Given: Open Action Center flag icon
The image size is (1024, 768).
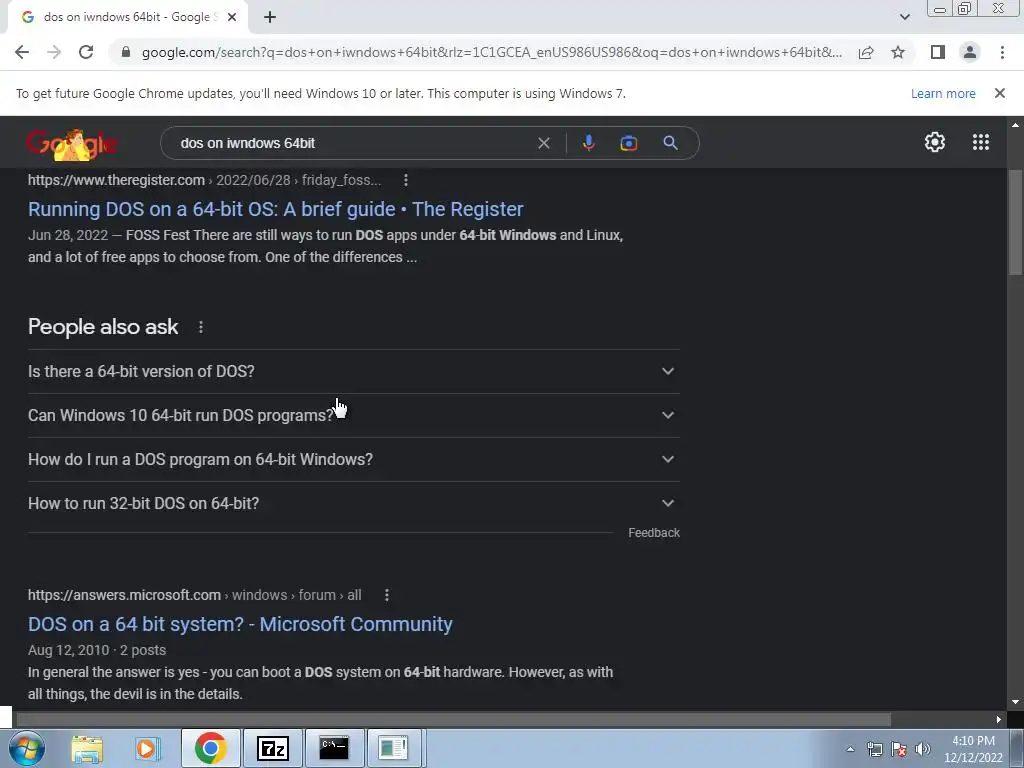Looking at the screenshot, I should [899, 749].
